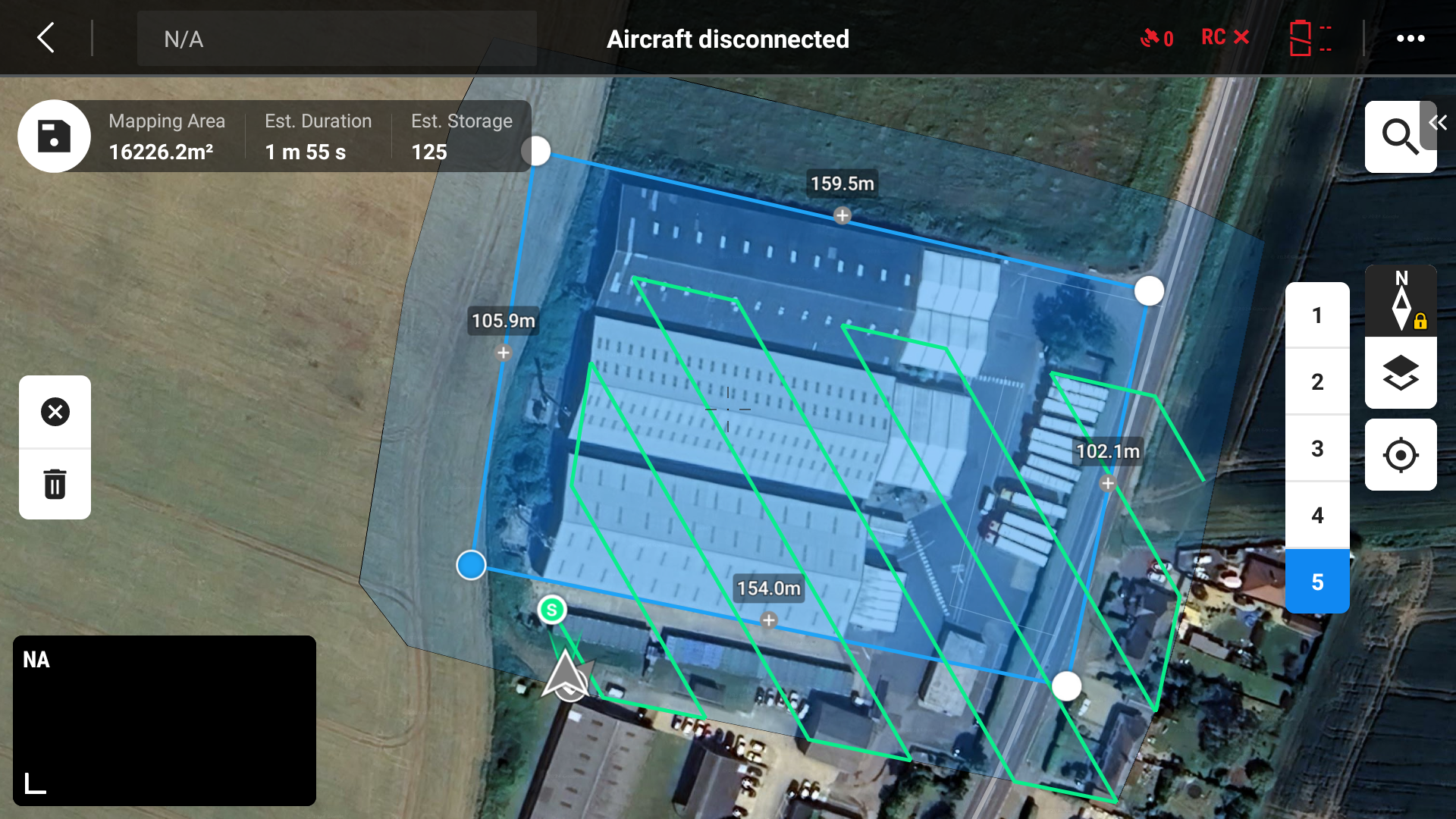Open the three-dot more menu
This screenshot has height=819, width=1456.
[1410, 39]
